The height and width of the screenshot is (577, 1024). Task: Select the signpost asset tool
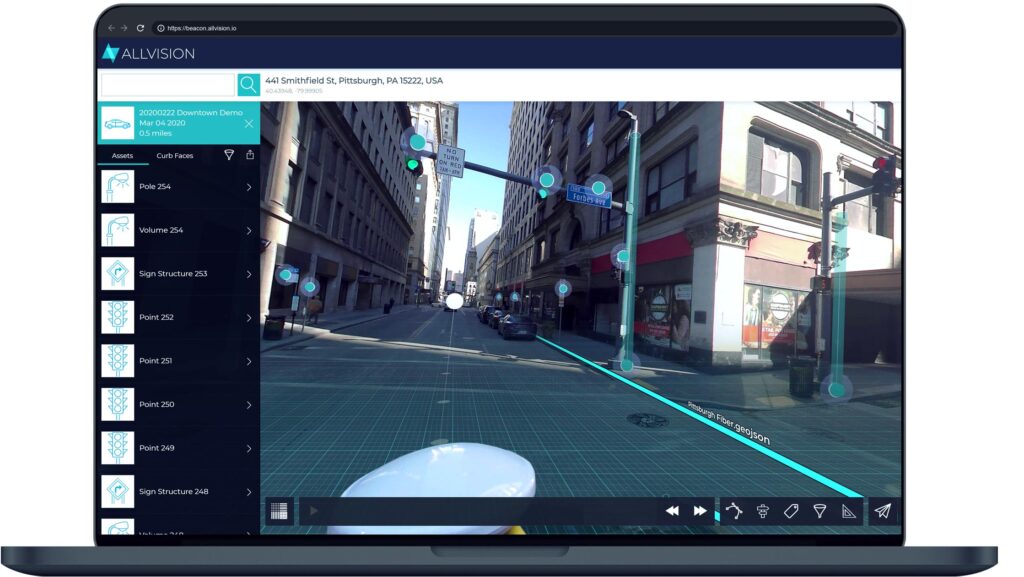tap(763, 511)
